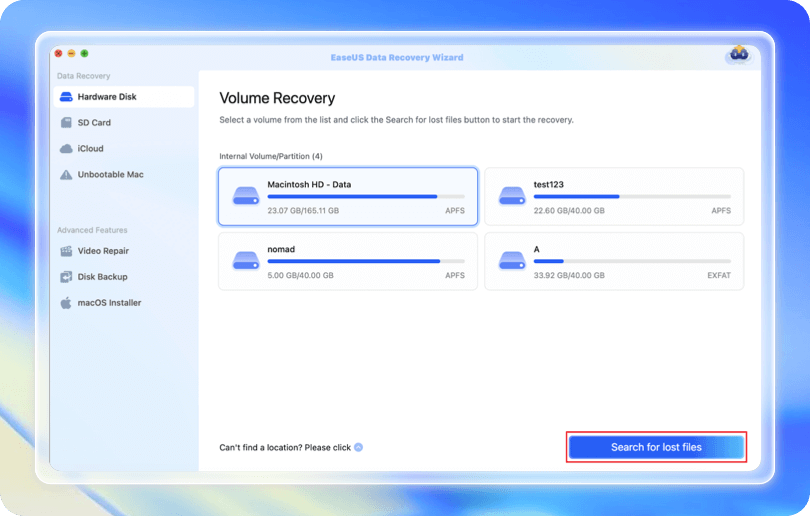Choose the EXFAT volume named A
This screenshot has height=516, width=810.
tap(614, 261)
